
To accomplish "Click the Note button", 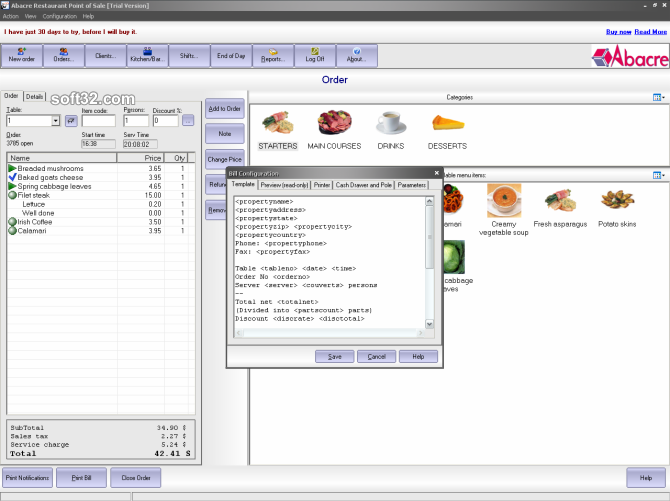I will pos(225,134).
